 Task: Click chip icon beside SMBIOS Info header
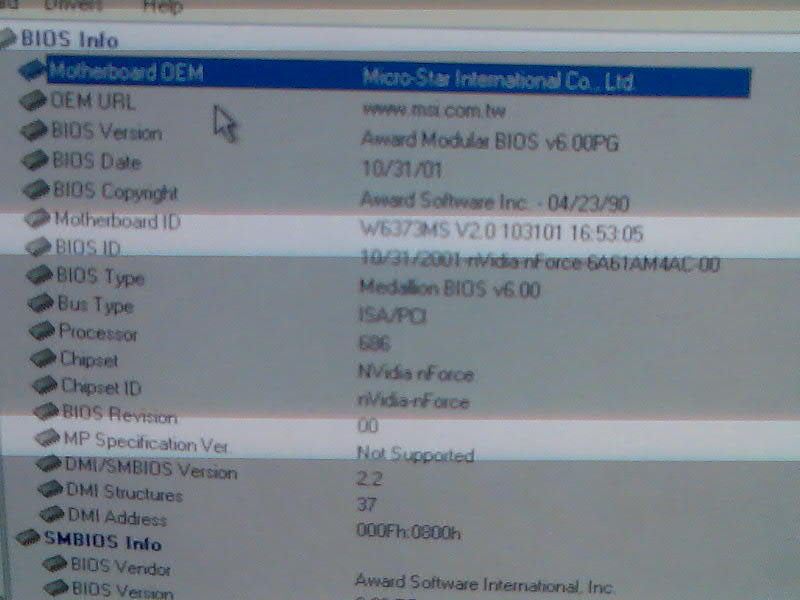click(x=28, y=537)
